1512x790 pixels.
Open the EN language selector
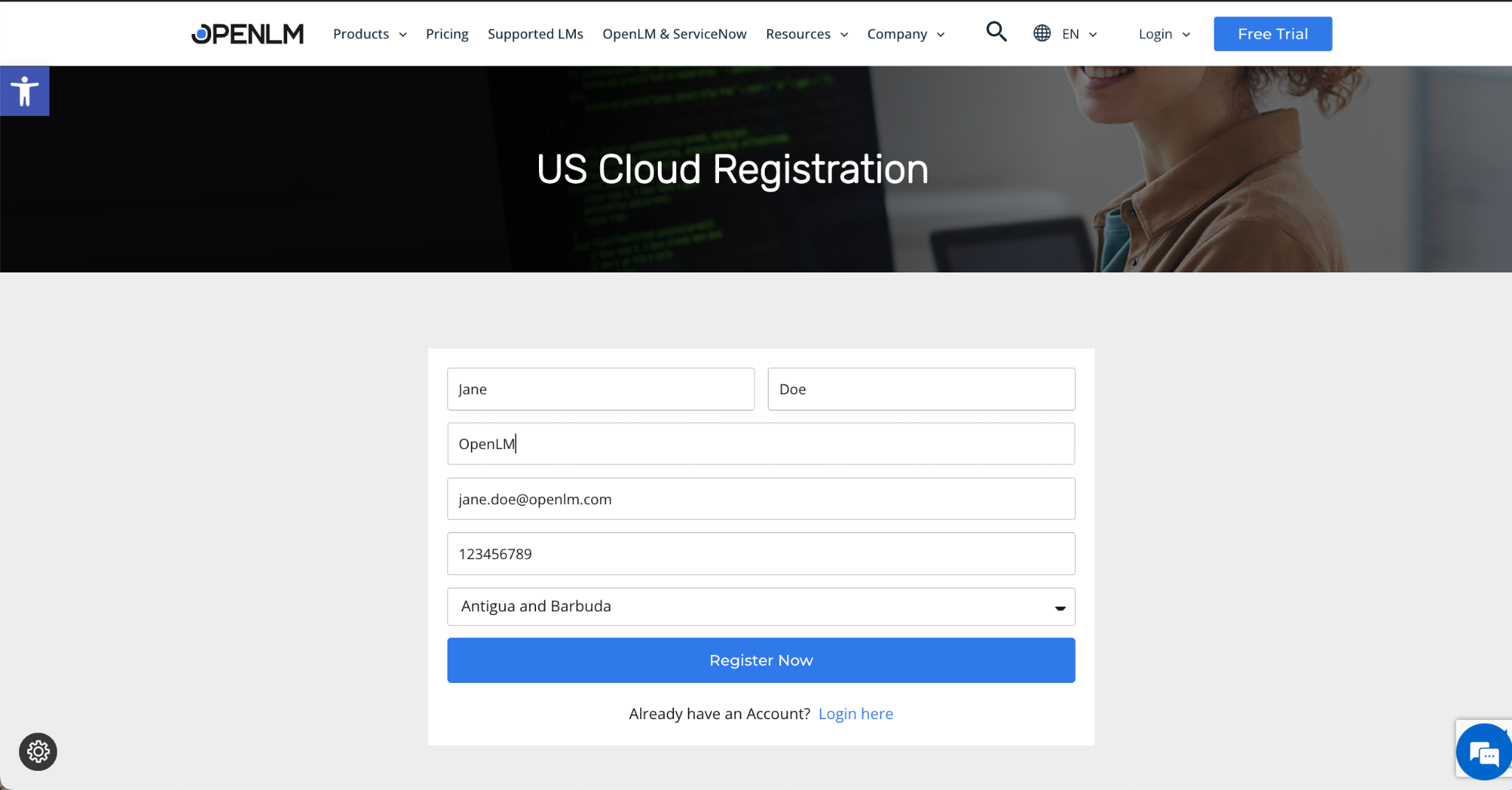[x=1079, y=34]
